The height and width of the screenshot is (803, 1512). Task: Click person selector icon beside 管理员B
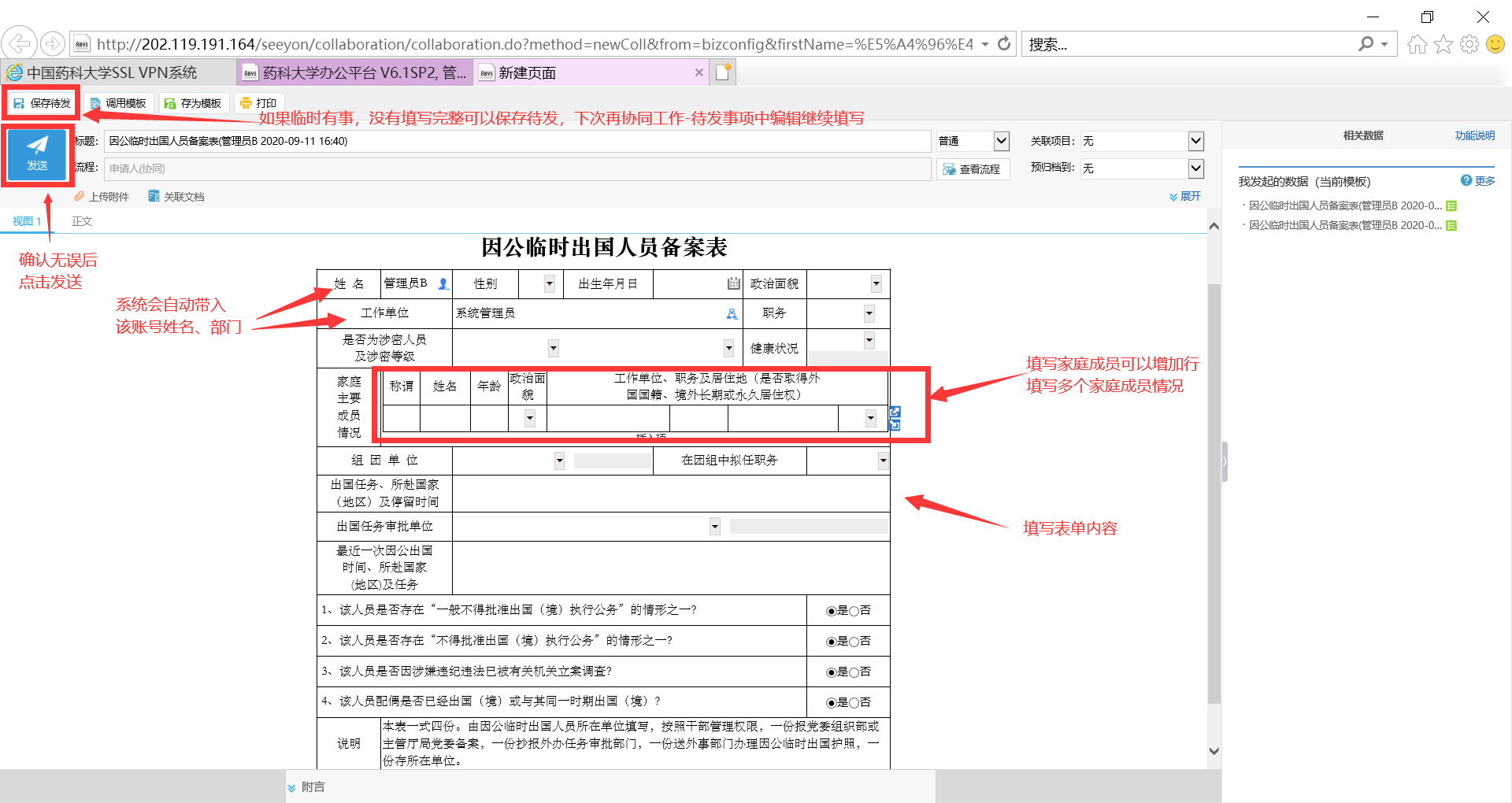click(x=443, y=283)
